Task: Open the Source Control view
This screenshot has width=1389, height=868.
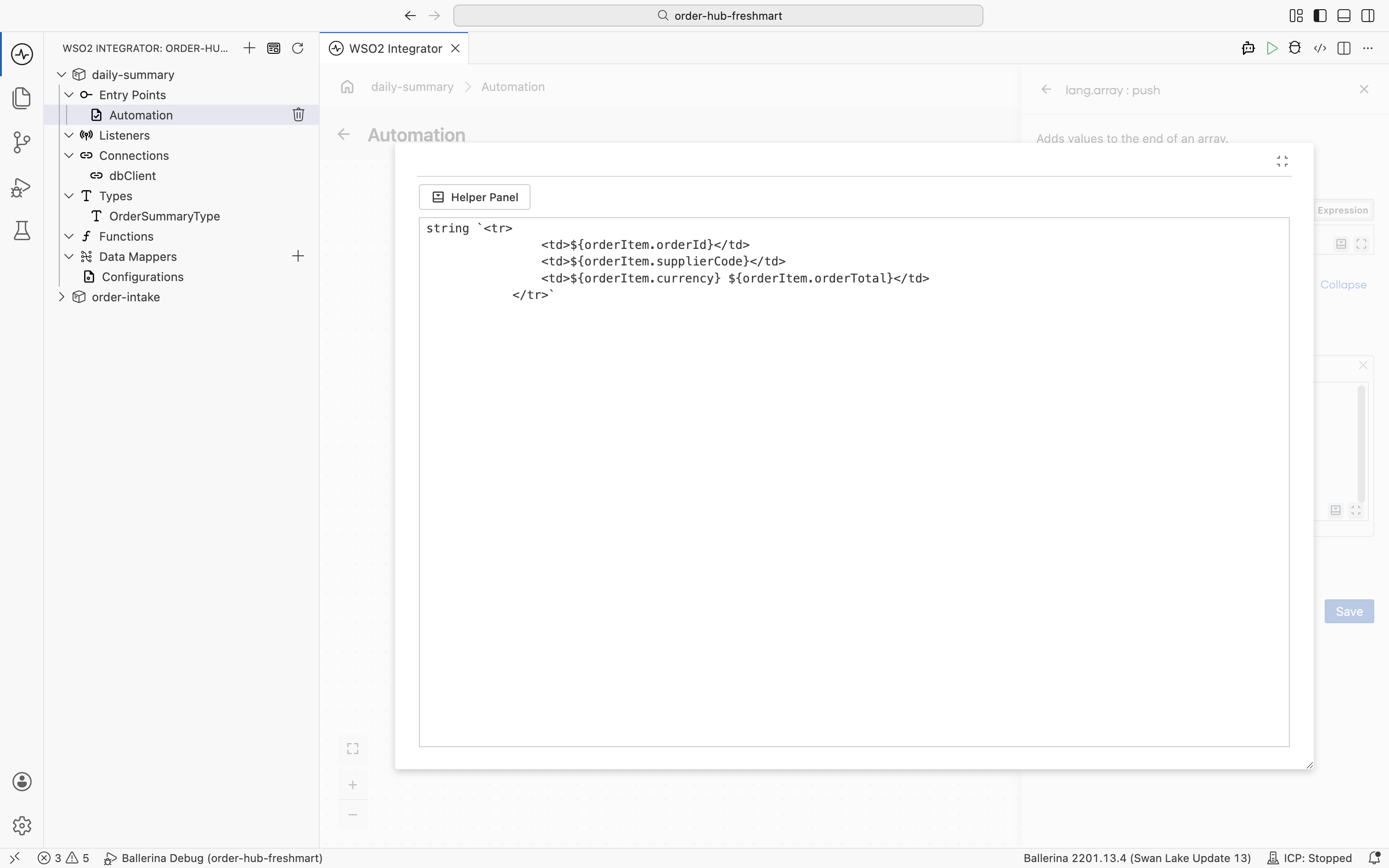Action: (22, 142)
